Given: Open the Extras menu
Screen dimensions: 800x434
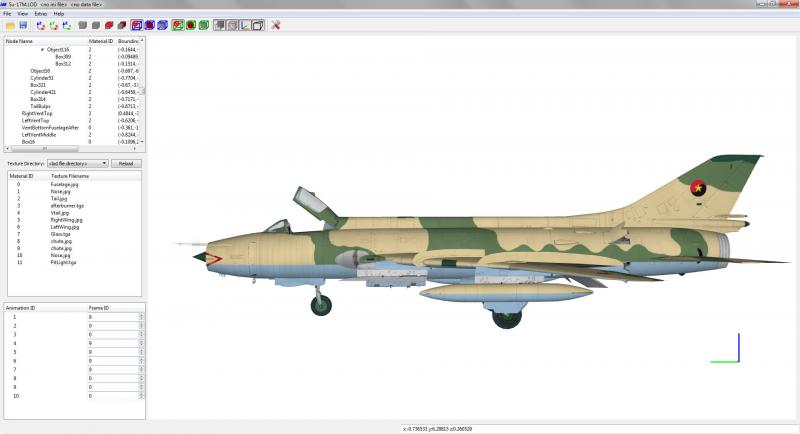Looking at the screenshot, I should (40, 14).
